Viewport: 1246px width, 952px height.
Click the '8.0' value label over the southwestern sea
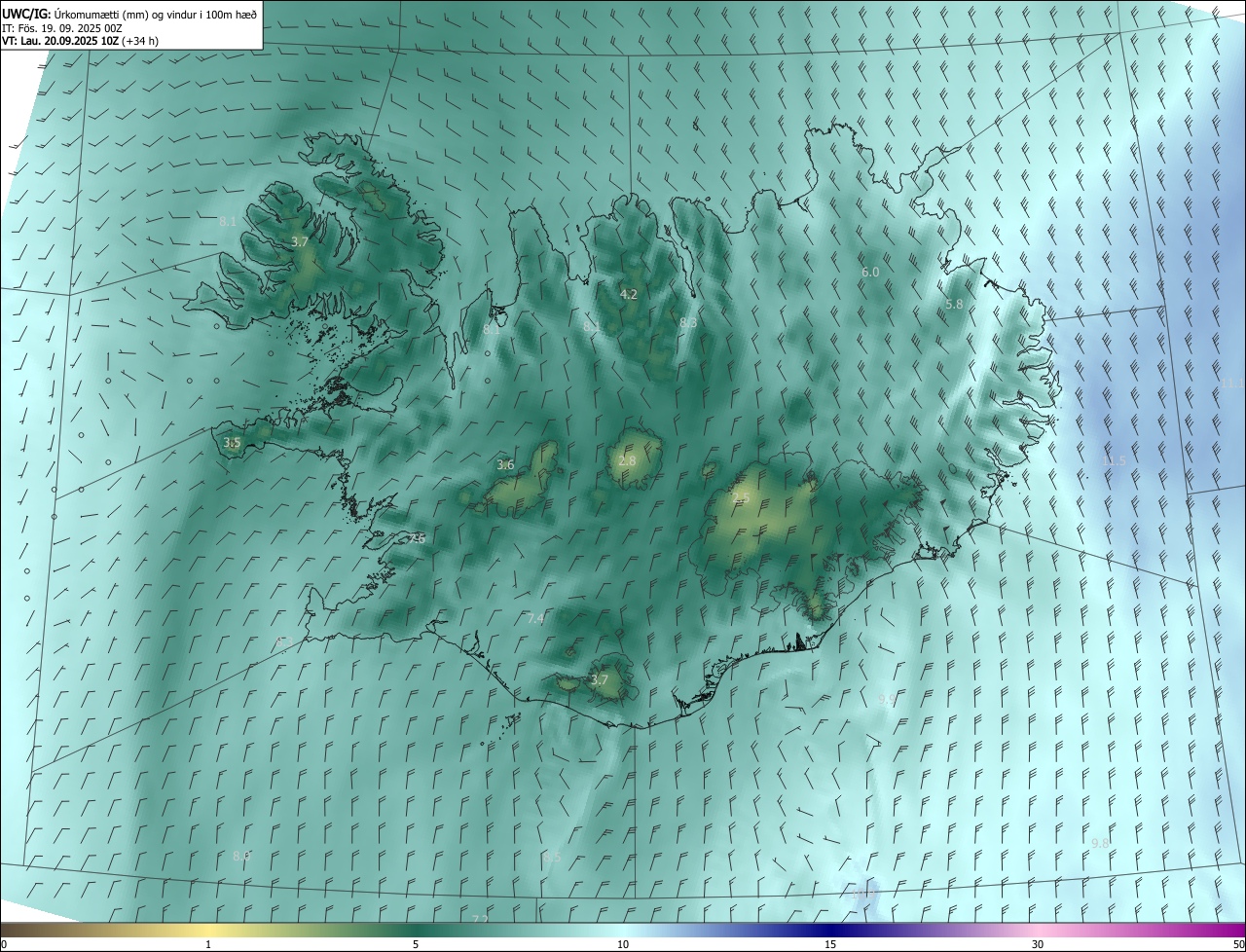tap(241, 857)
